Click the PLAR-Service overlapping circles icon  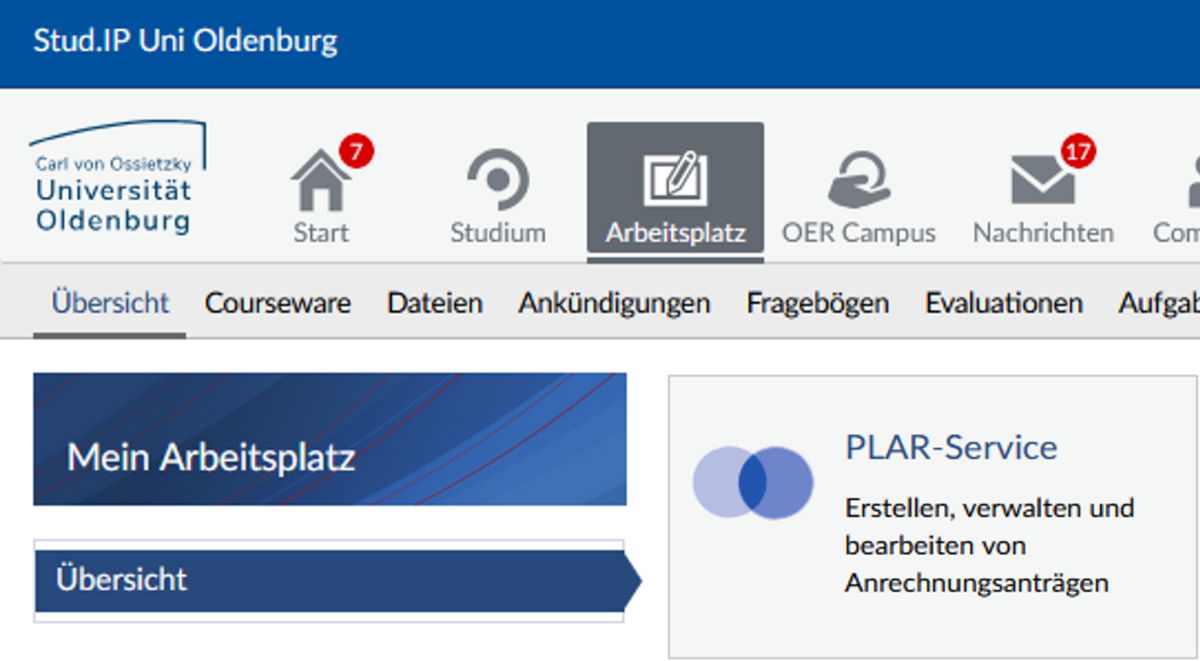tap(752, 482)
